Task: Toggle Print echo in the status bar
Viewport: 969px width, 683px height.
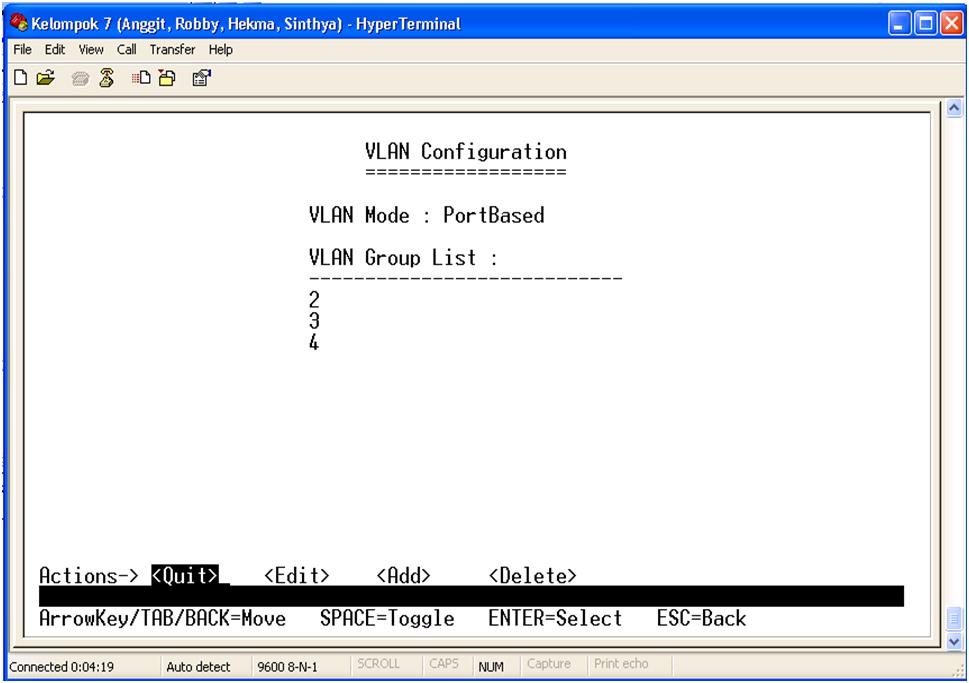Action: click(621, 665)
